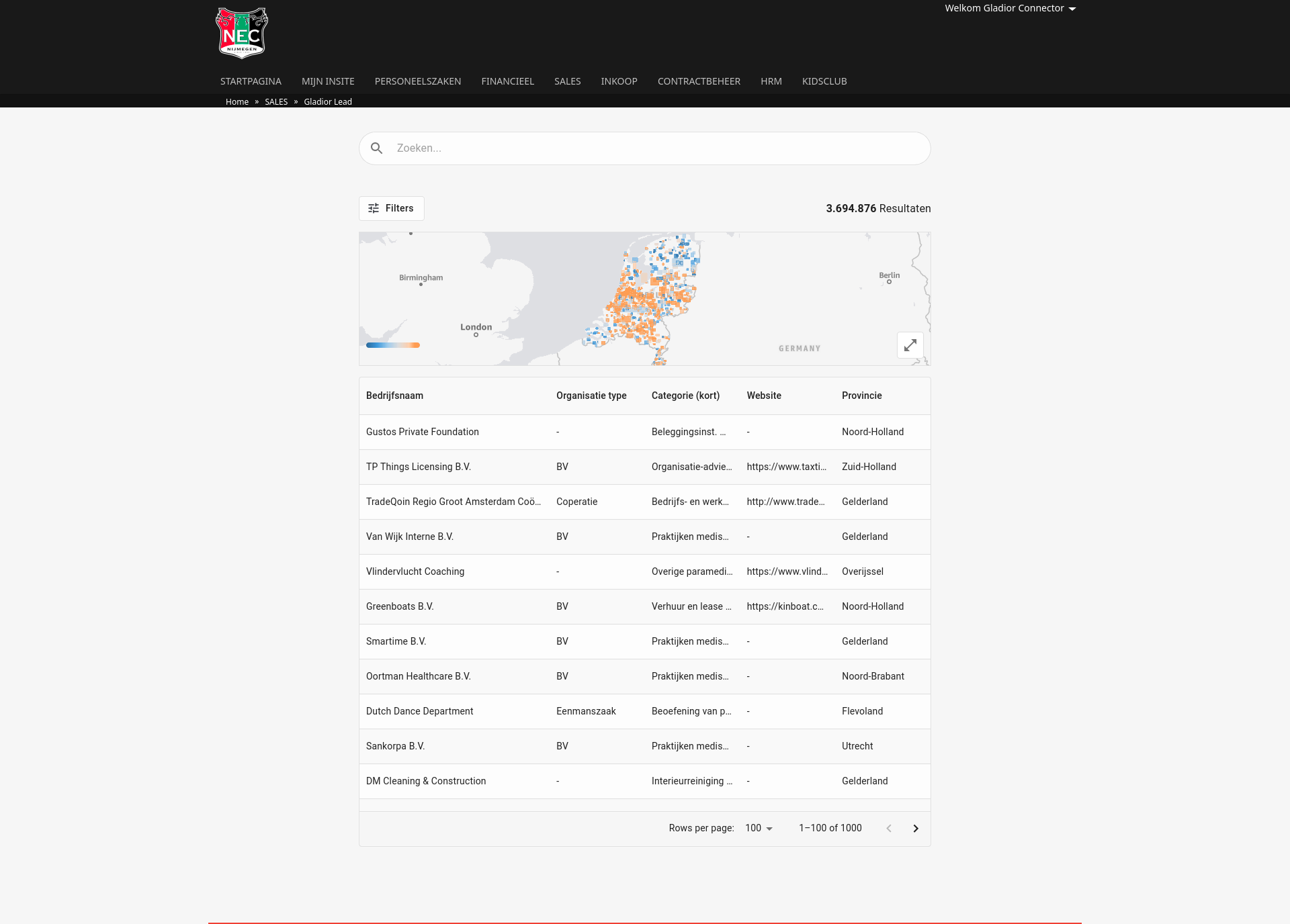Click the map color gradient legend
The height and width of the screenshot is (924, 1290).
[x=393, y=344]
